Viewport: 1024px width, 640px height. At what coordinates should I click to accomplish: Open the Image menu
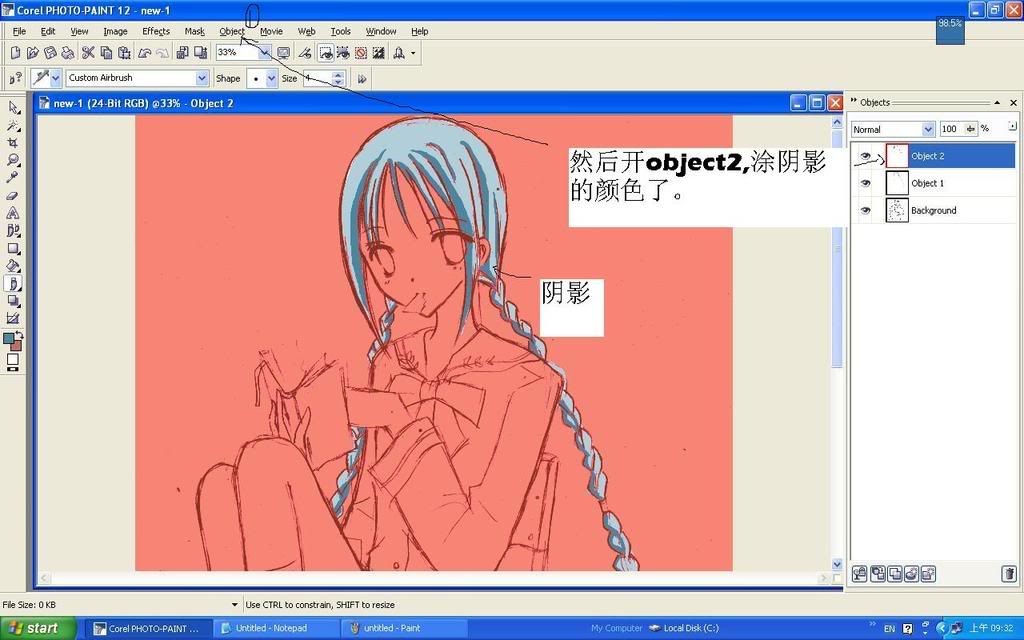click(x=116, y=31)
